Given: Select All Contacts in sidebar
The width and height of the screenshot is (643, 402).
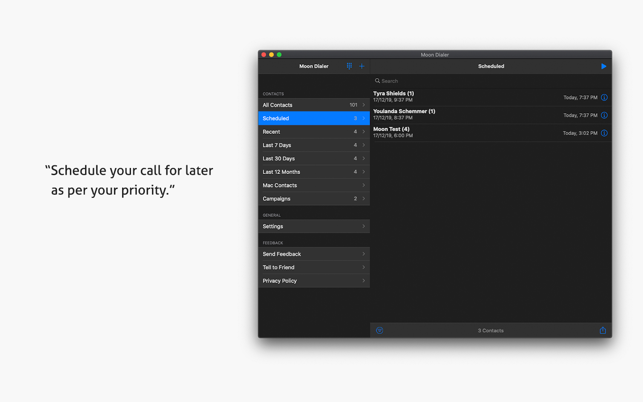Looking at the screenshot, I should [314, 105].
